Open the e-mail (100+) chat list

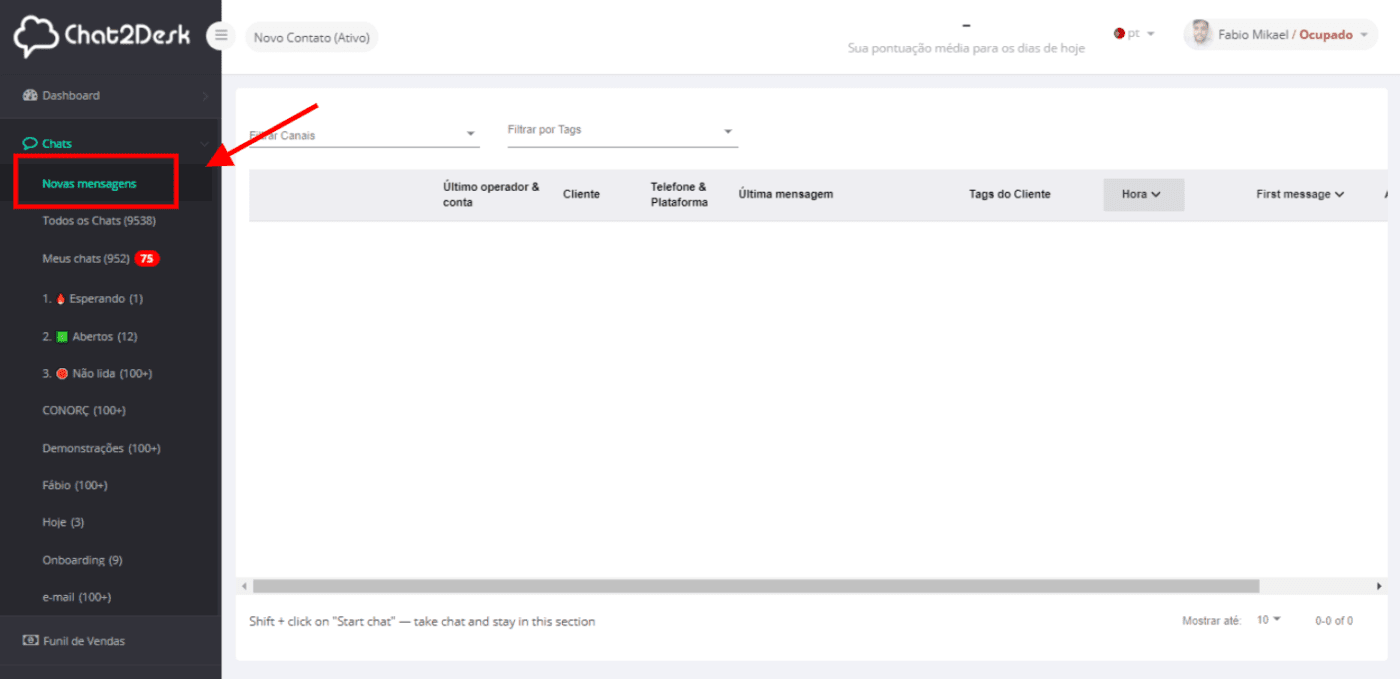(x=77, y=598)
